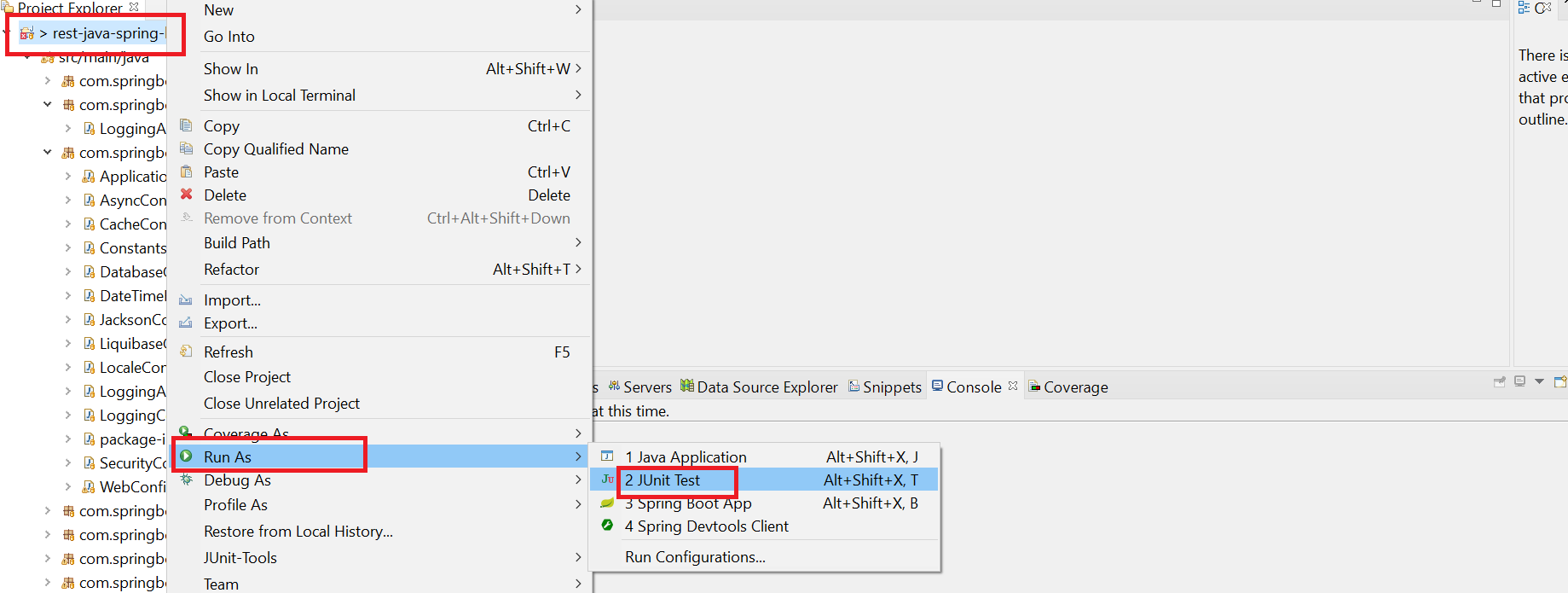Expand the Liquibase class node
This screenshot has width=1568, height=593.
pyautogui.click(x=69, y=343)
